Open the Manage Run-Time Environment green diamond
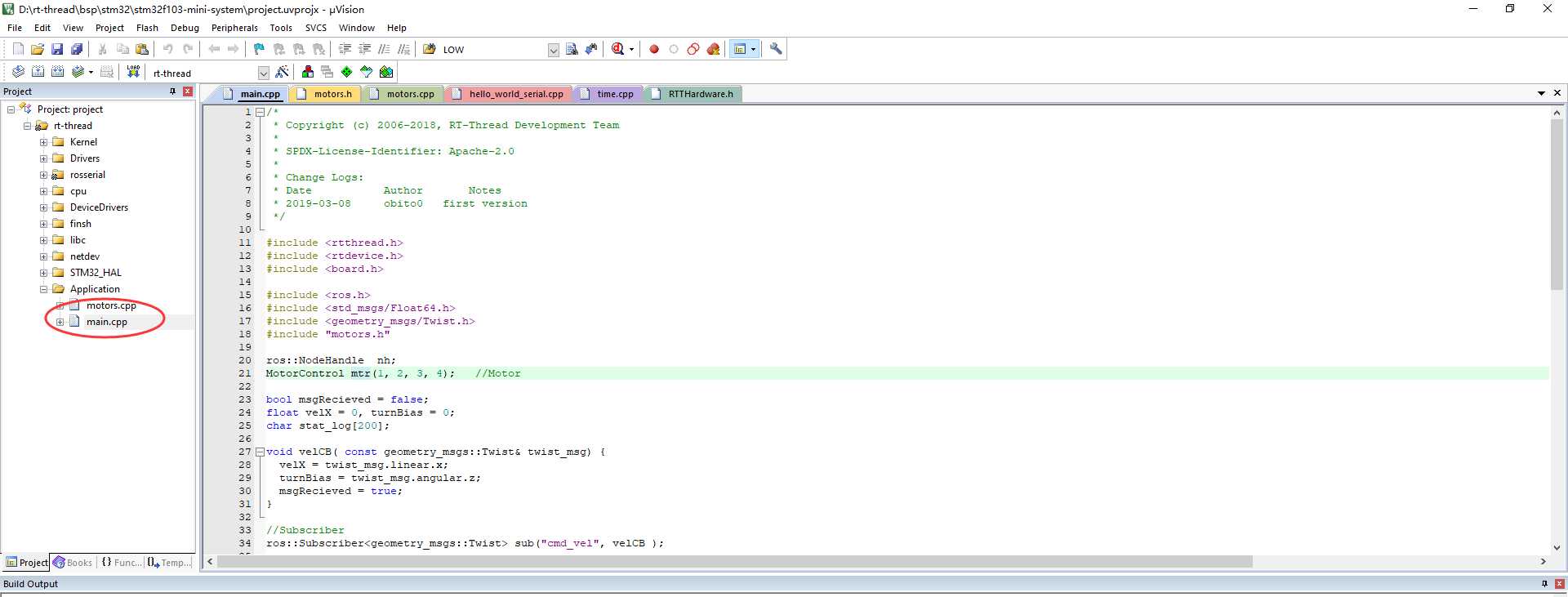The height and width of the screenshot is (597, 1568). pos(346,72)
